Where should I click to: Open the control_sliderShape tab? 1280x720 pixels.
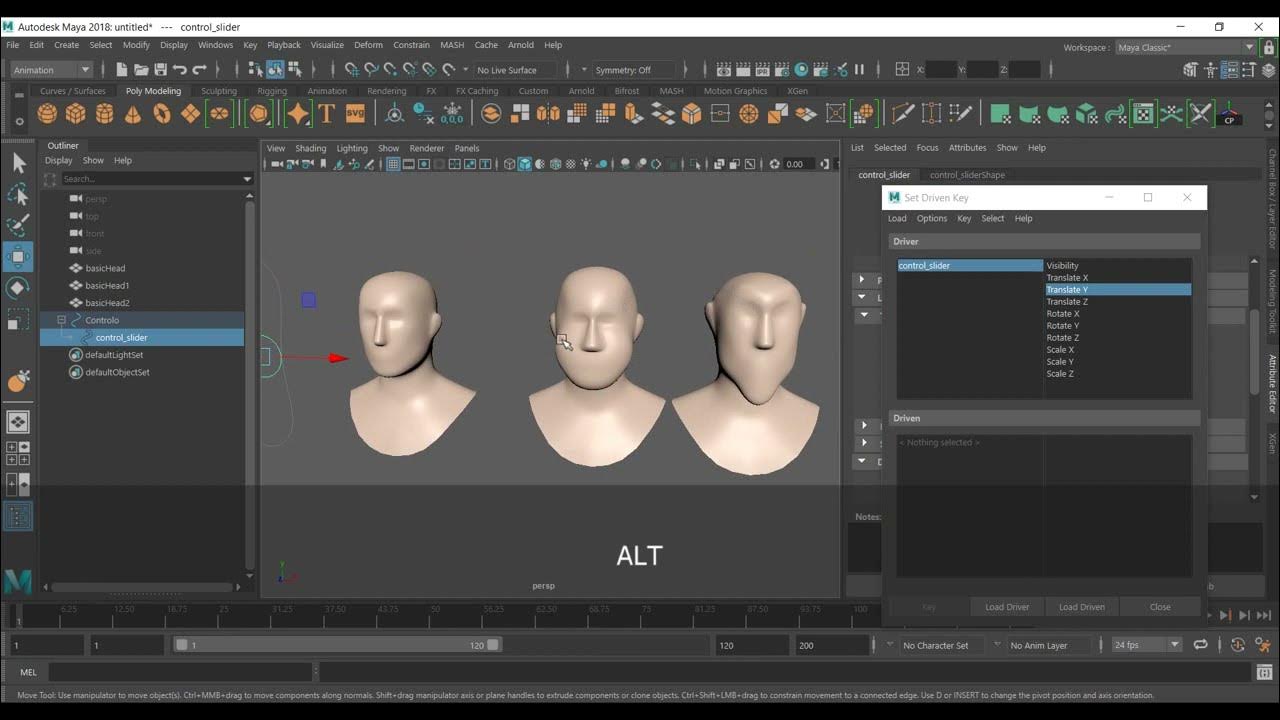[967, 175]
